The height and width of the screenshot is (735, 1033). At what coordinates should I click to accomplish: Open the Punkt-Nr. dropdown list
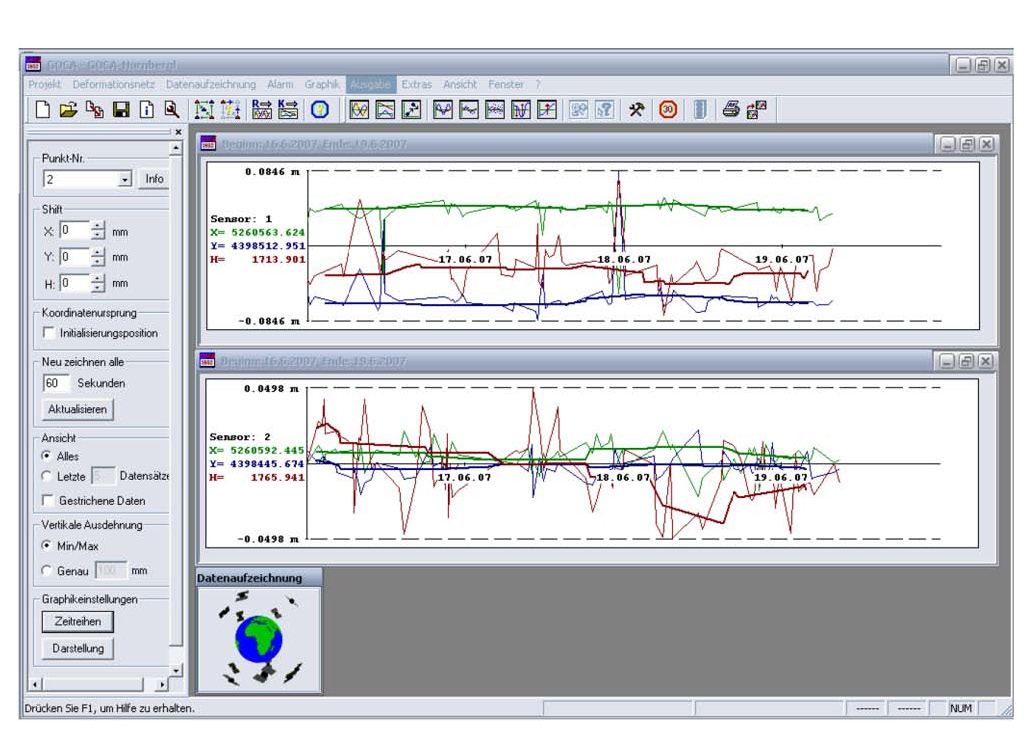[x=125, y=180]
